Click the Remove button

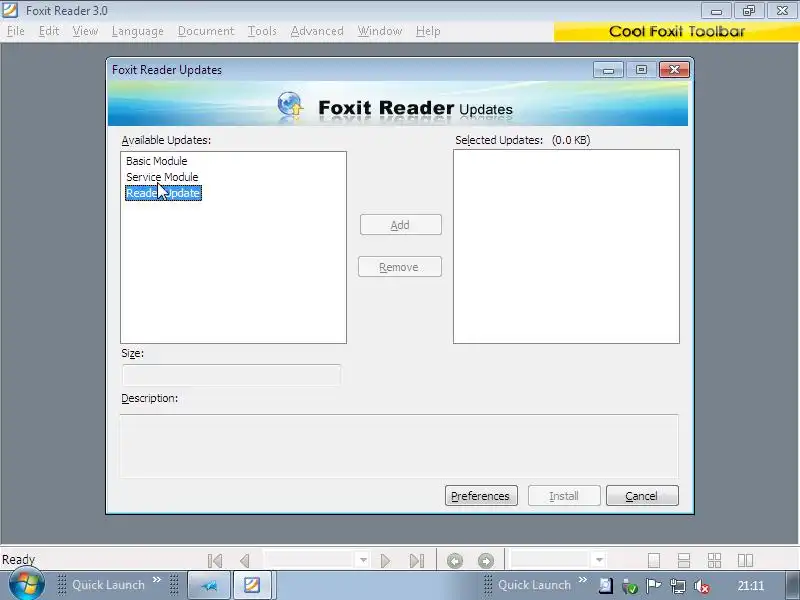[x=399, y=267]
